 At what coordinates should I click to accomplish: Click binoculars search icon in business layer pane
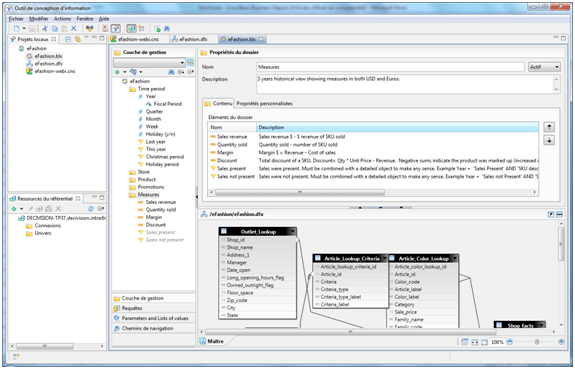point(171,72)
